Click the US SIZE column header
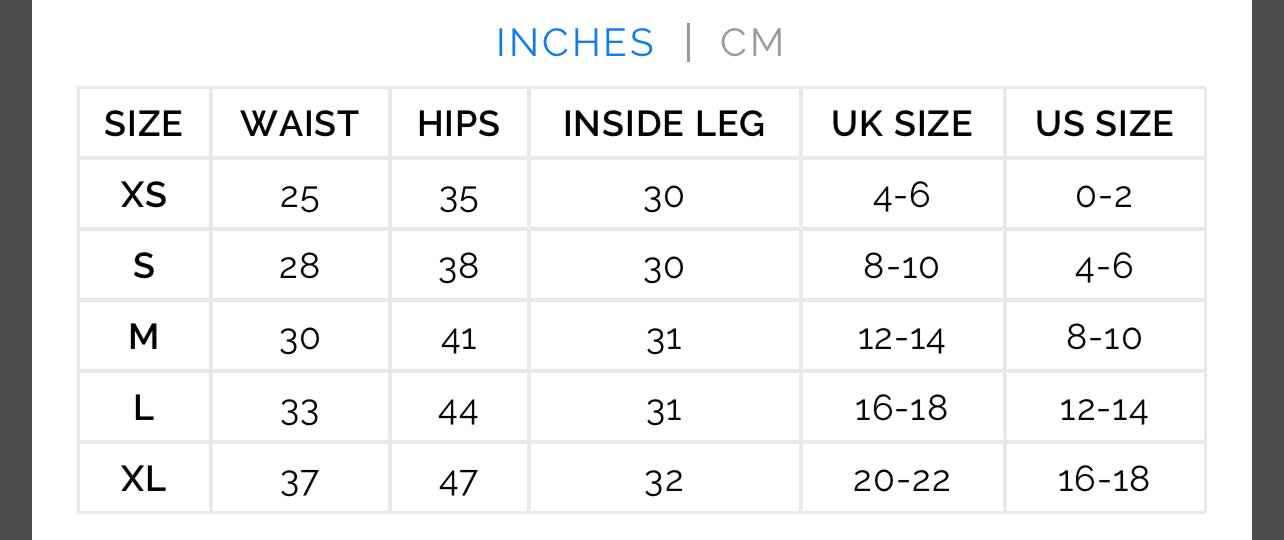This screenshot has height=540, width=1284. (x=1104, y=124)
